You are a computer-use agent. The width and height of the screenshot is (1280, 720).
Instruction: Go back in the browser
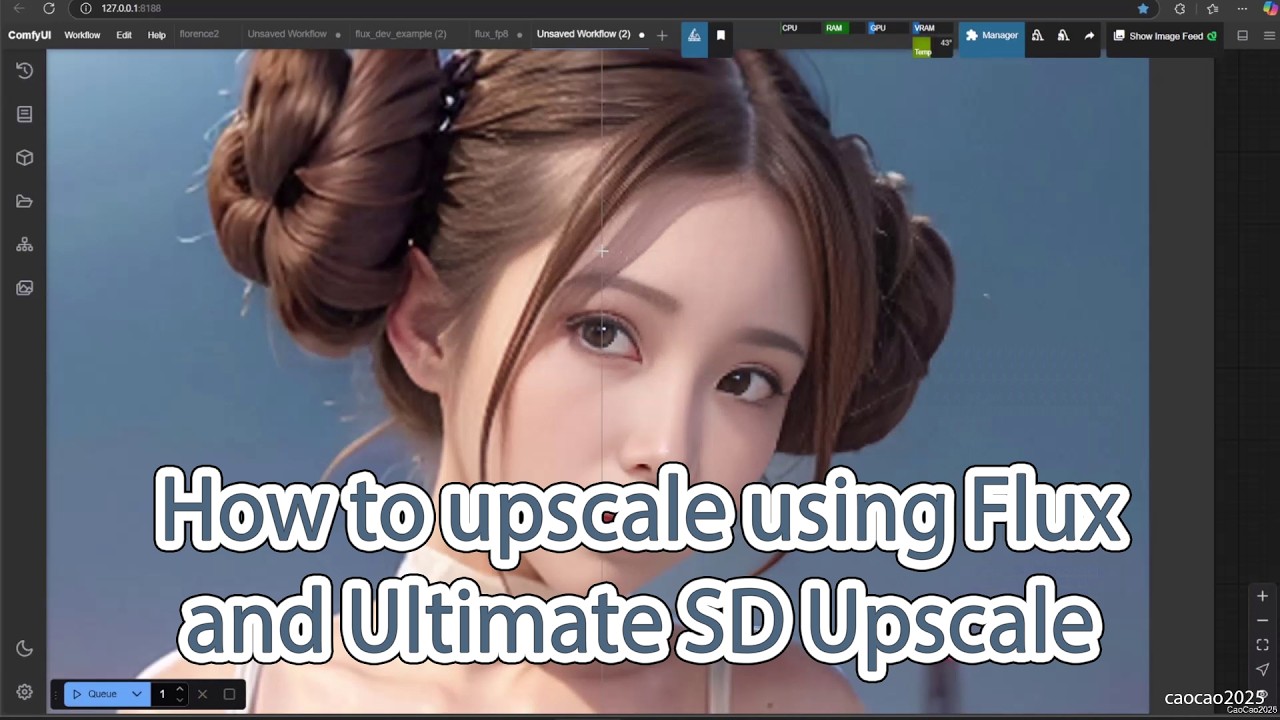point(18,8)
